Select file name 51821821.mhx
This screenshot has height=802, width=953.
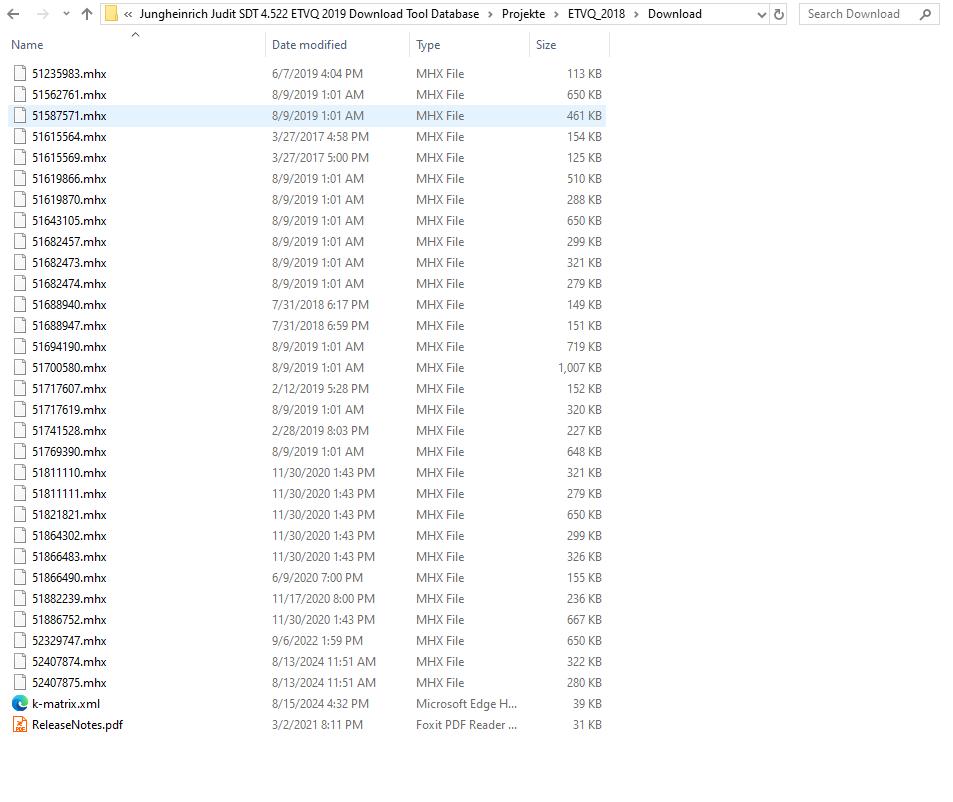coord(69,515)
